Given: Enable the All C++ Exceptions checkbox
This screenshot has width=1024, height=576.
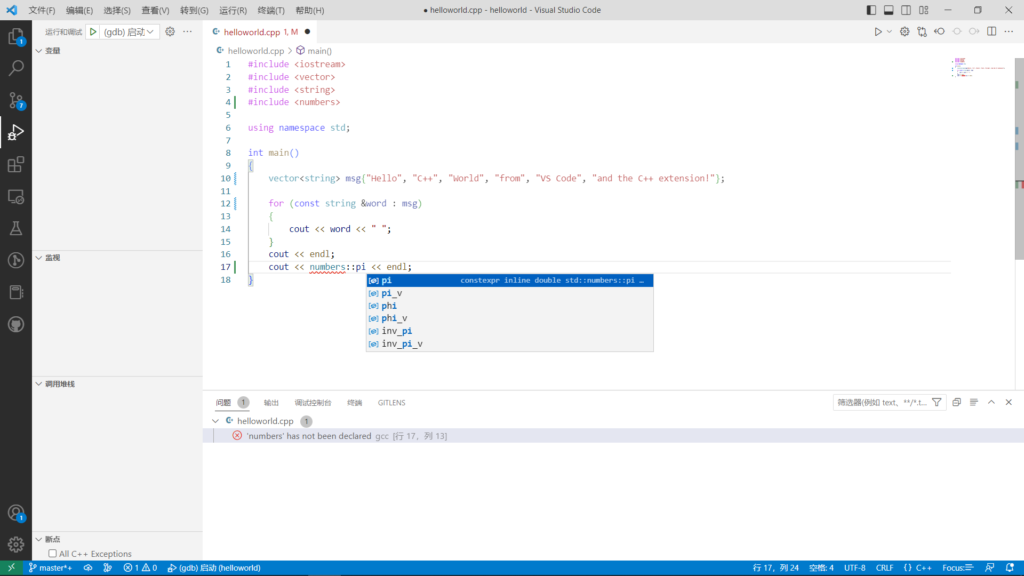Looking at the screenshot, I should coord(52,554).
